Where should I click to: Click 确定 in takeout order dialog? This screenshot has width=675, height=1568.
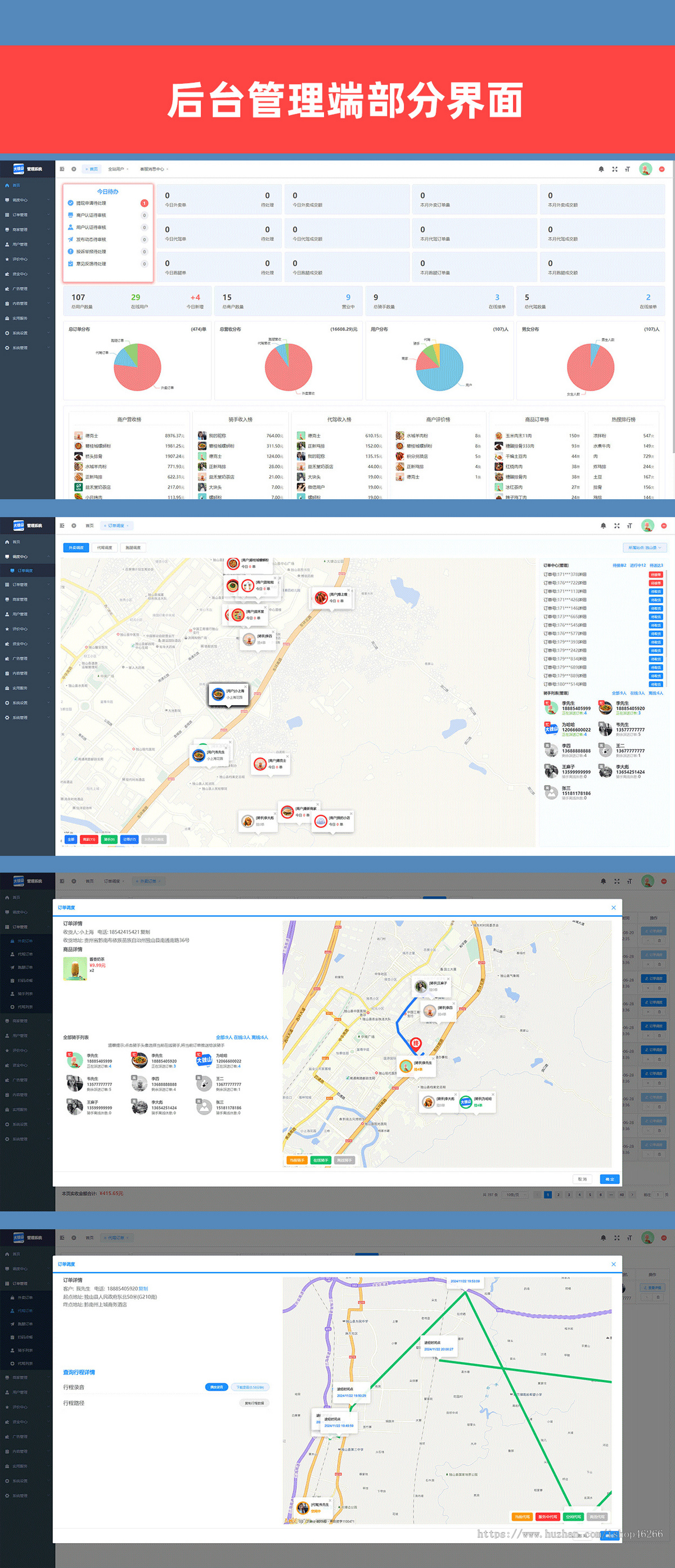point(609,1180)
